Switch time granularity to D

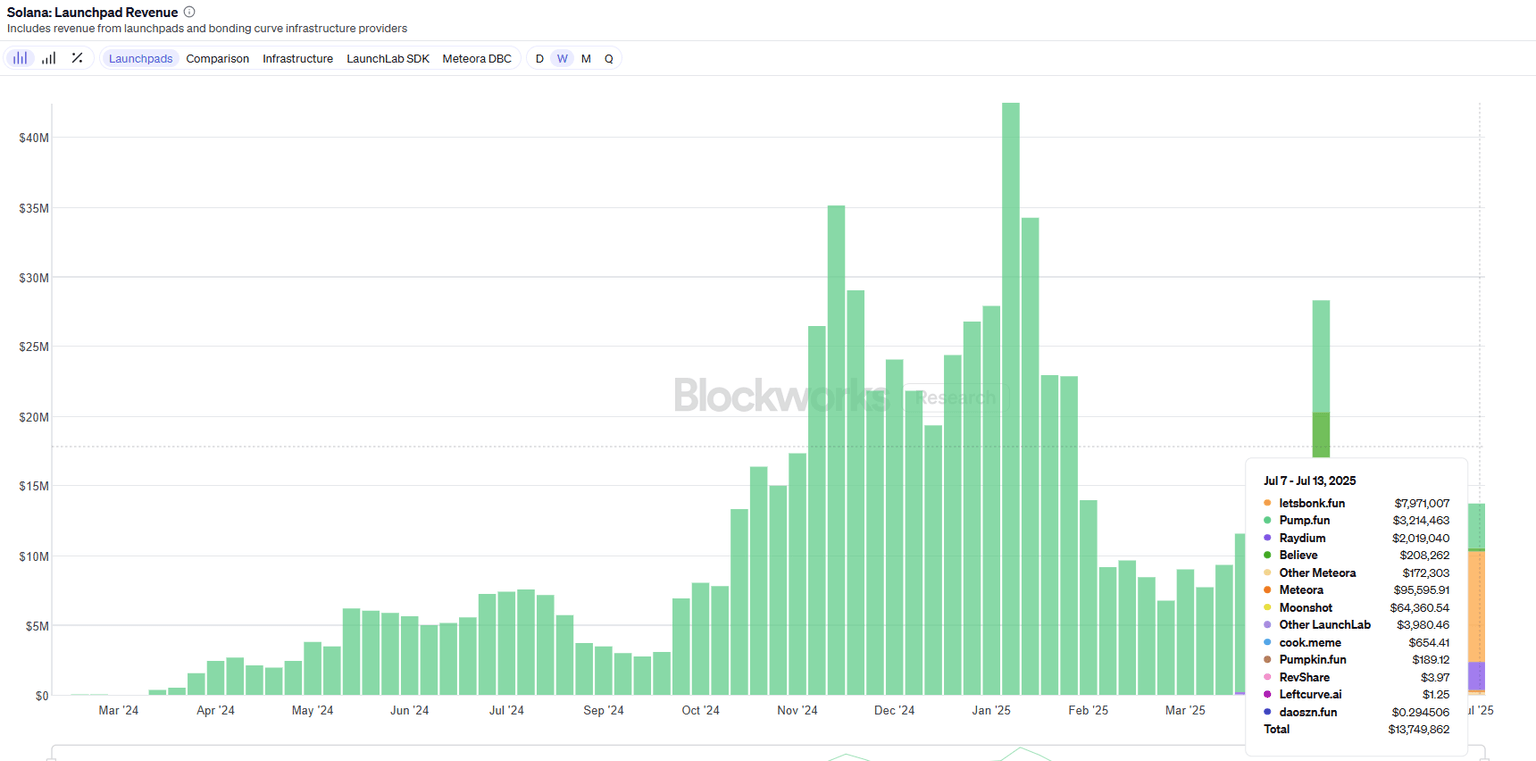(539, 58)
